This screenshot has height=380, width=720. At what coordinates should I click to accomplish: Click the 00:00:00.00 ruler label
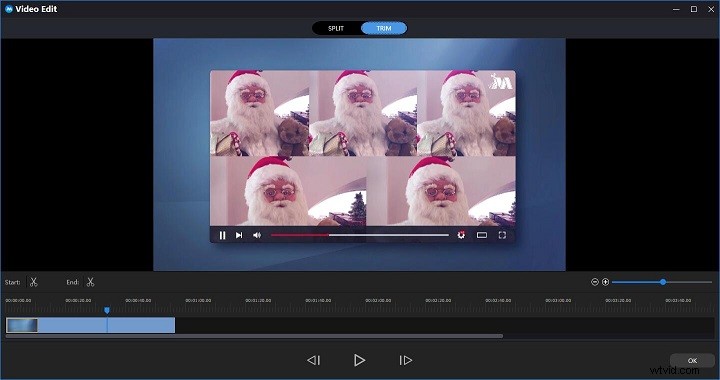[18, 301]
